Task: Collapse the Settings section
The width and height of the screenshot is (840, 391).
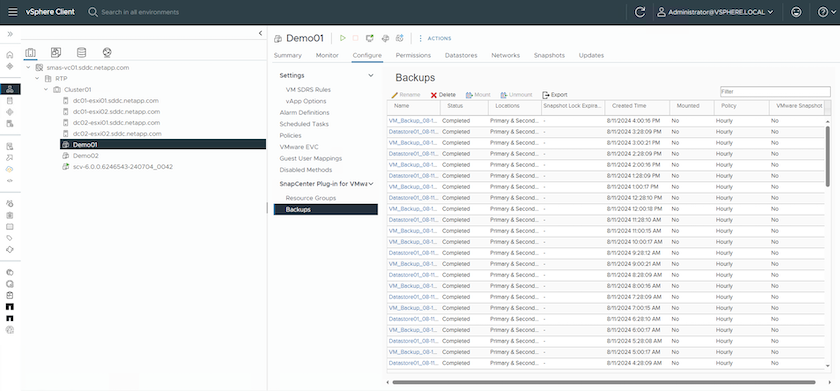Action: [370, 76]
